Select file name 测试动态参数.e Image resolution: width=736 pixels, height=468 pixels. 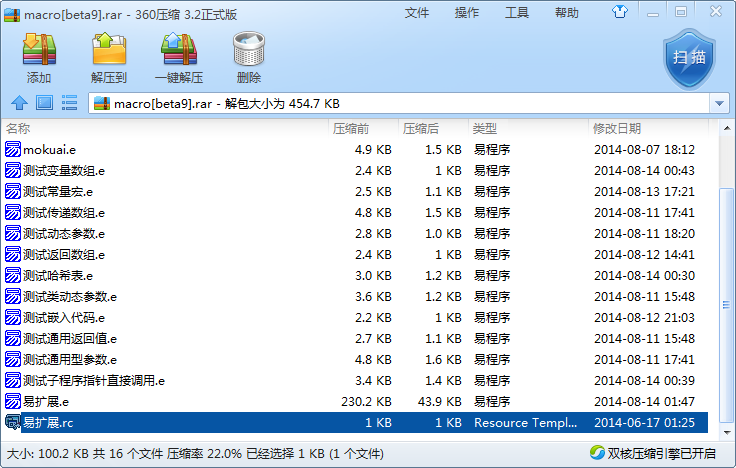(x=64, y=234)
